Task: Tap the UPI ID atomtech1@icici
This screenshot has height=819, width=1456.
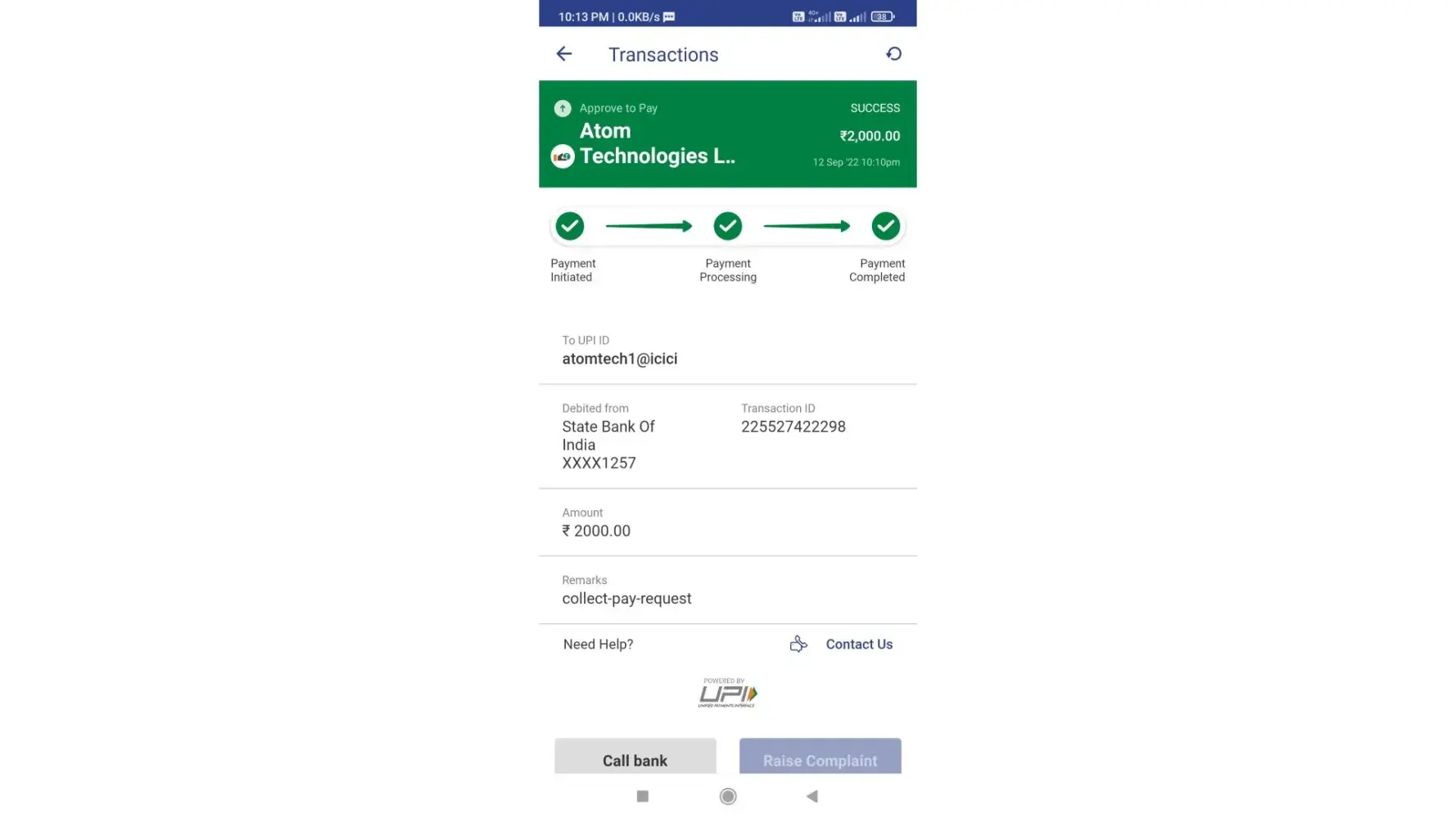Action: point(620,359)
